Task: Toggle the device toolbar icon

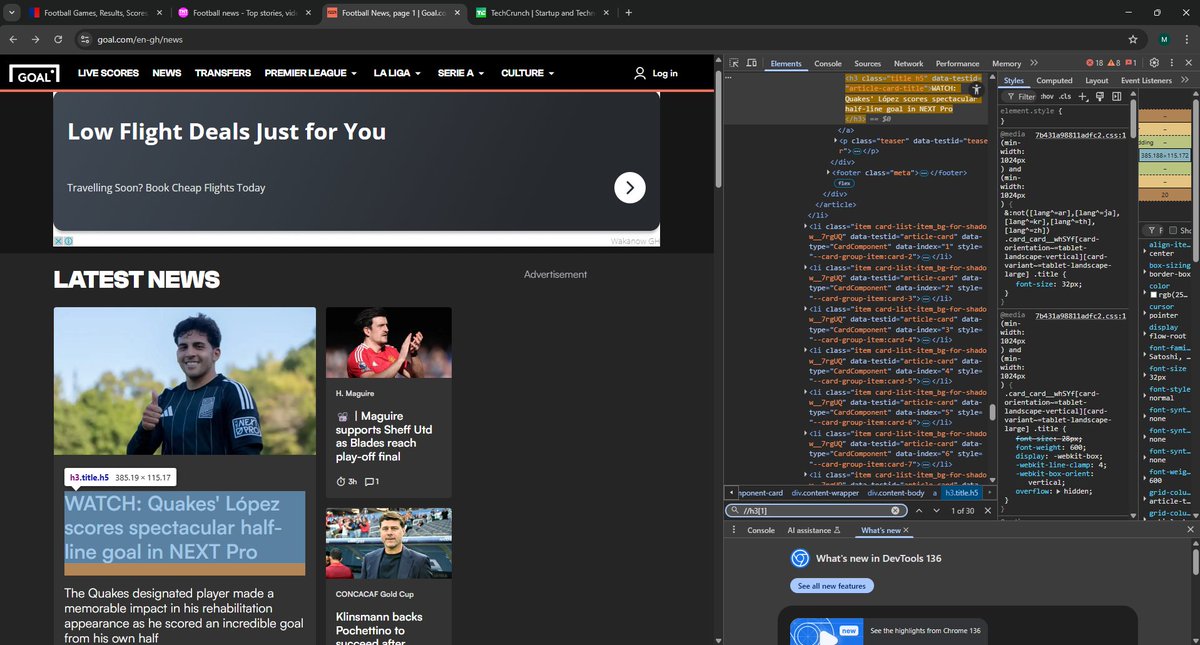Action: [x=752, y=63]
